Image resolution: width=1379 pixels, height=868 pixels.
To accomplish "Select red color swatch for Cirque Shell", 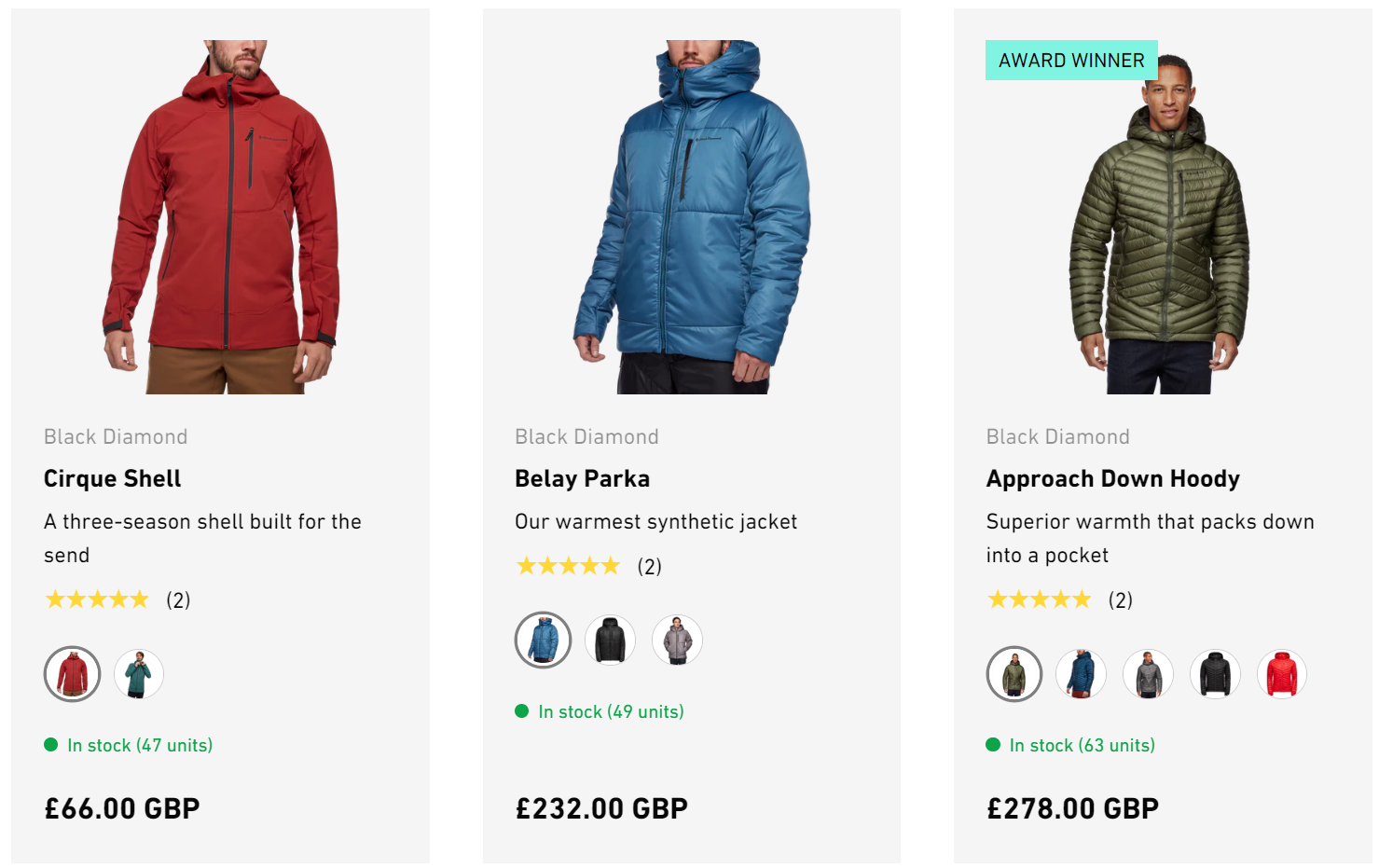I will 73,674.
